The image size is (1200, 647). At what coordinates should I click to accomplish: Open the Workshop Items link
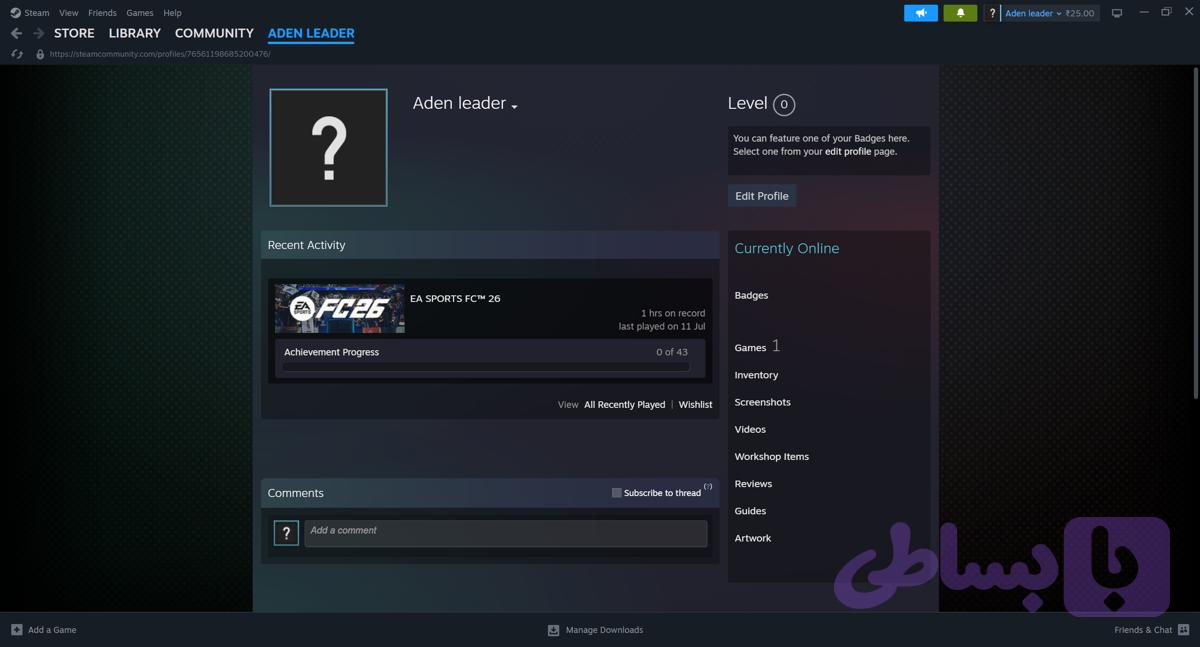tap(772, 457)
